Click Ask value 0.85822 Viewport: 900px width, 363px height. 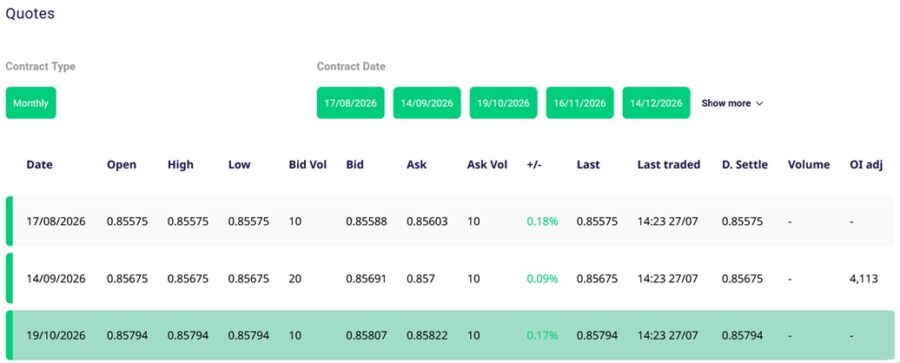(427, 335)
